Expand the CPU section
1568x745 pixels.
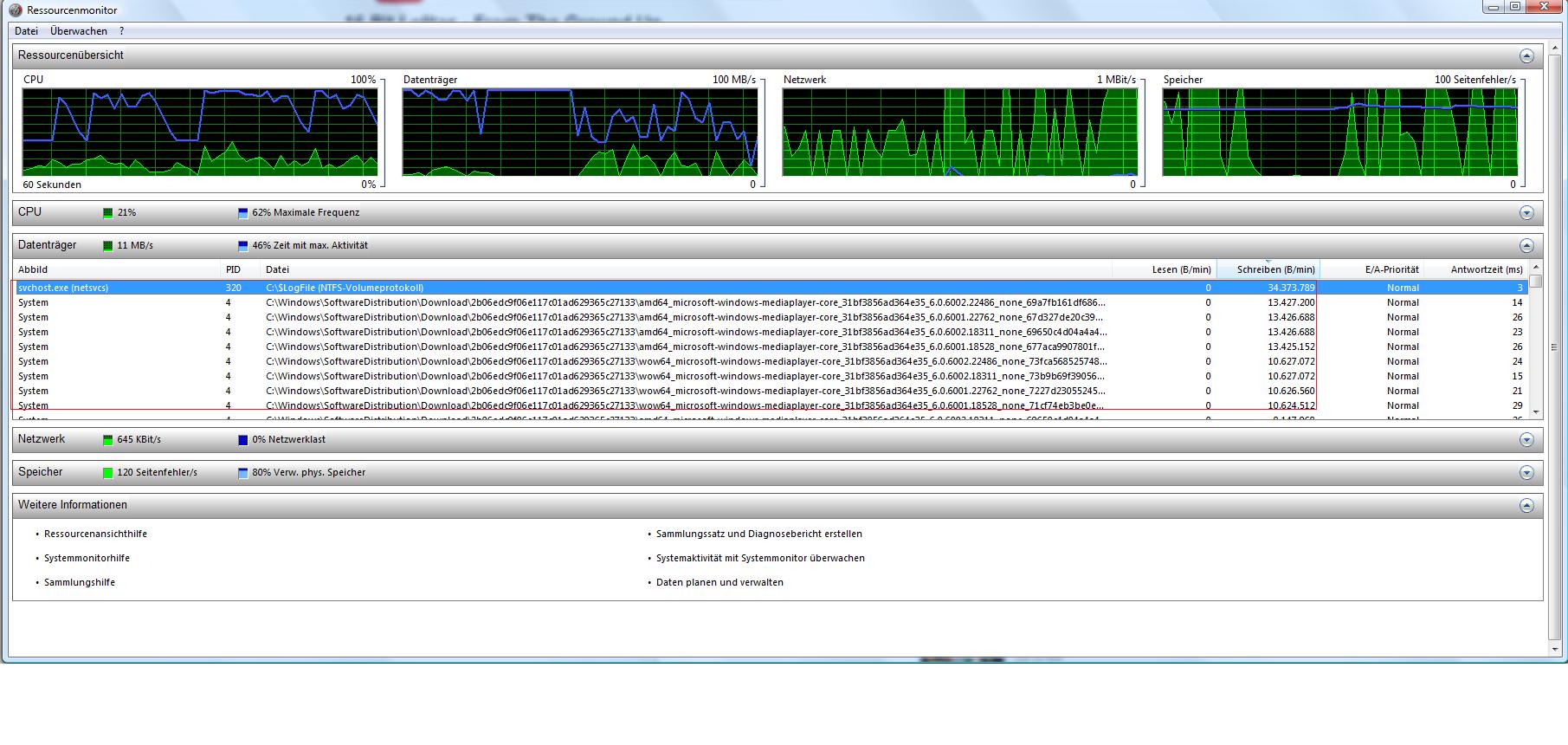[1526, 213]
